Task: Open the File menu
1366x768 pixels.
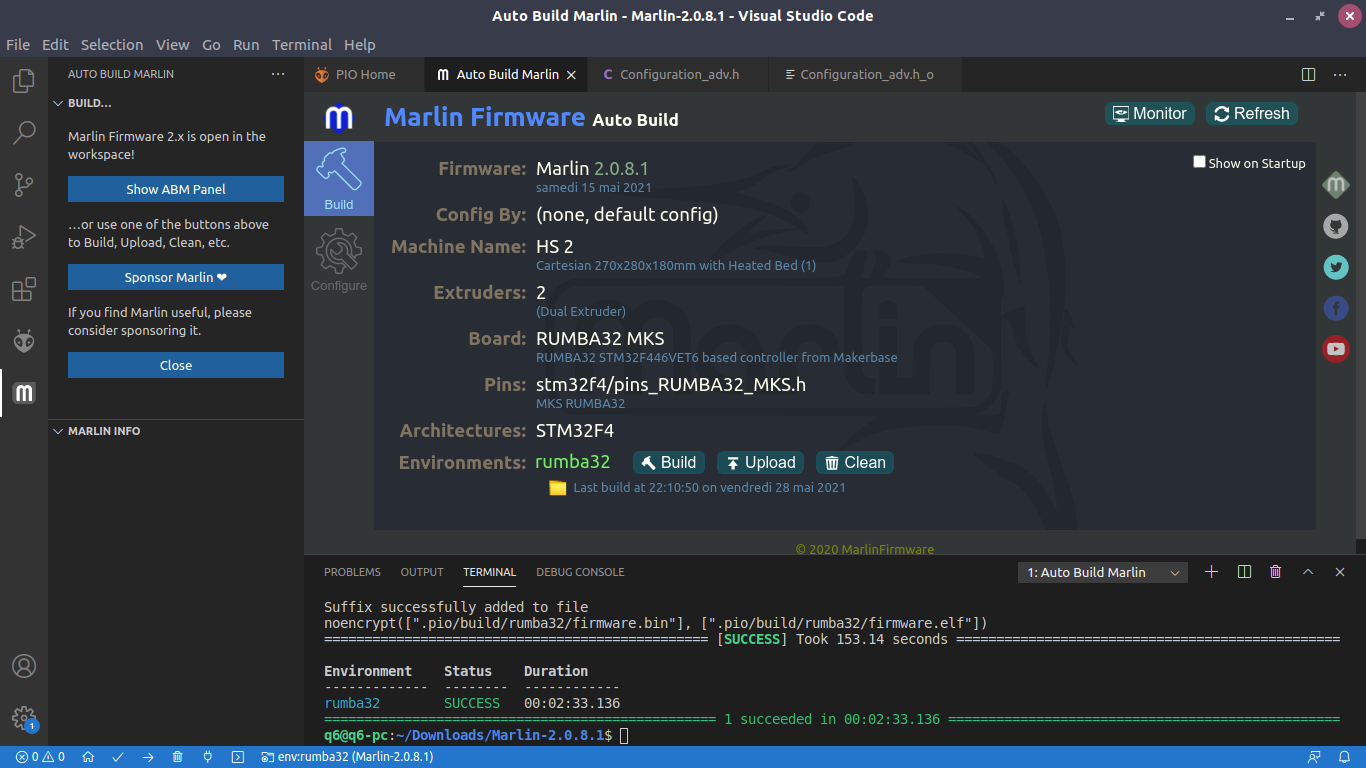Action: point(18,45)
